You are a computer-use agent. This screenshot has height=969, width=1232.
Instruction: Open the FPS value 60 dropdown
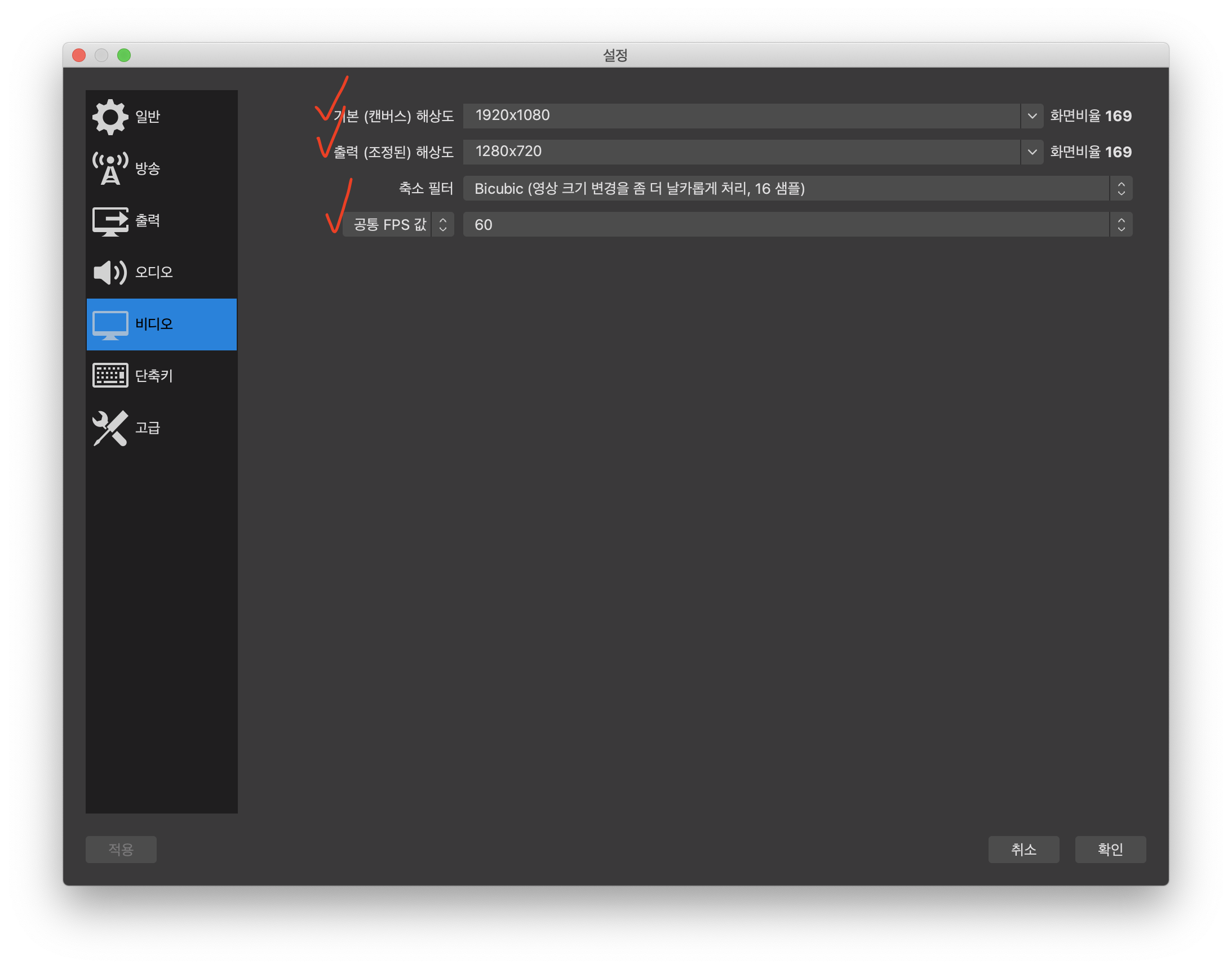797,225
